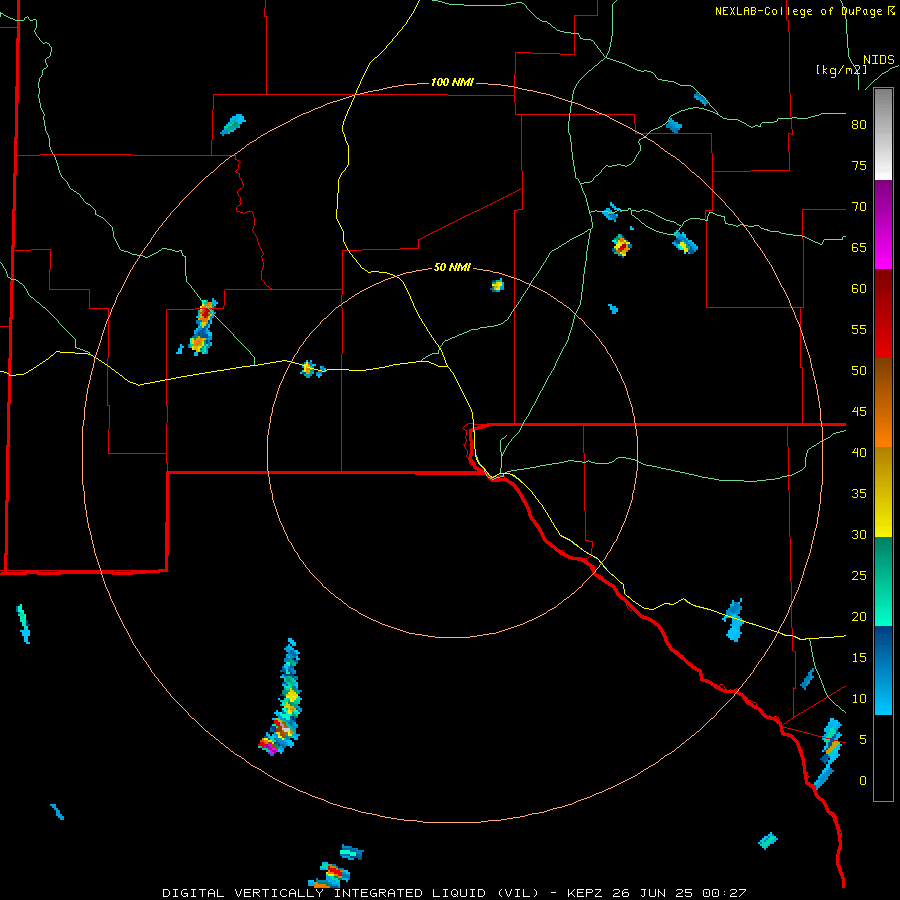
Task: Select the black bottom segment of the color bar
Action: [883, 757]
